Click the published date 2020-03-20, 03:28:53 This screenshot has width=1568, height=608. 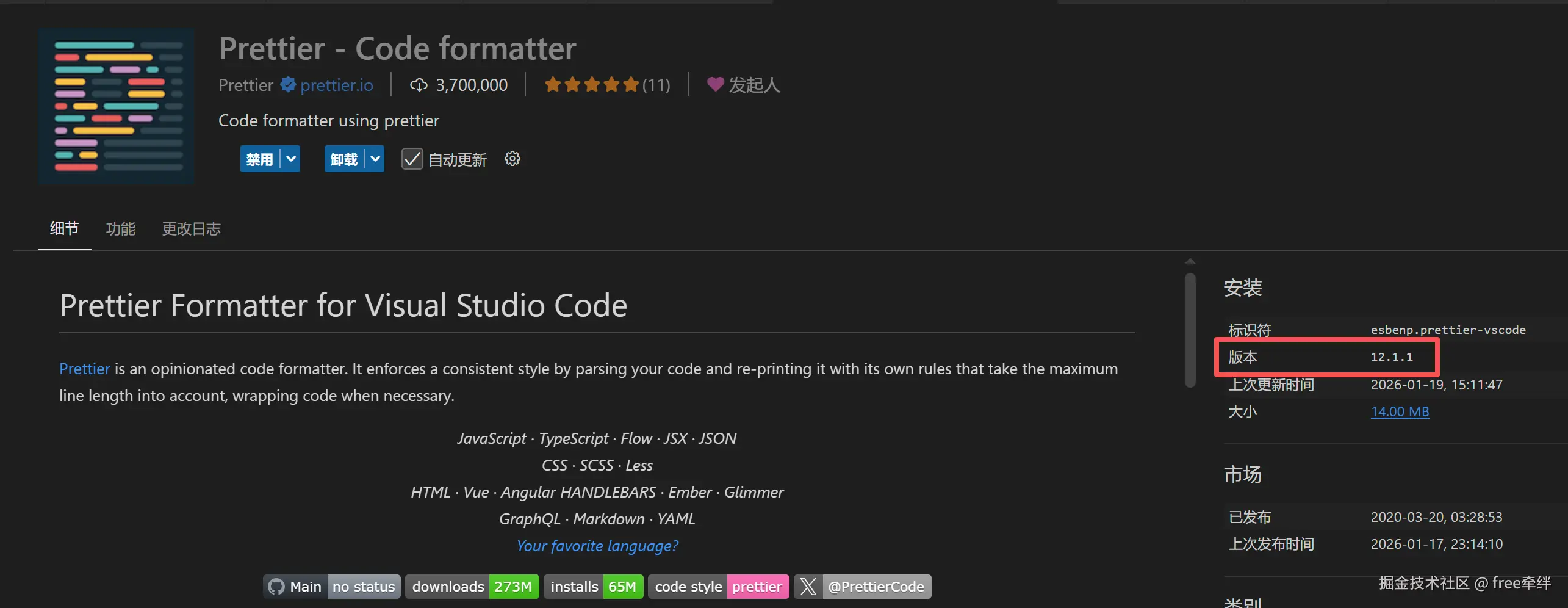(1436, 517)
